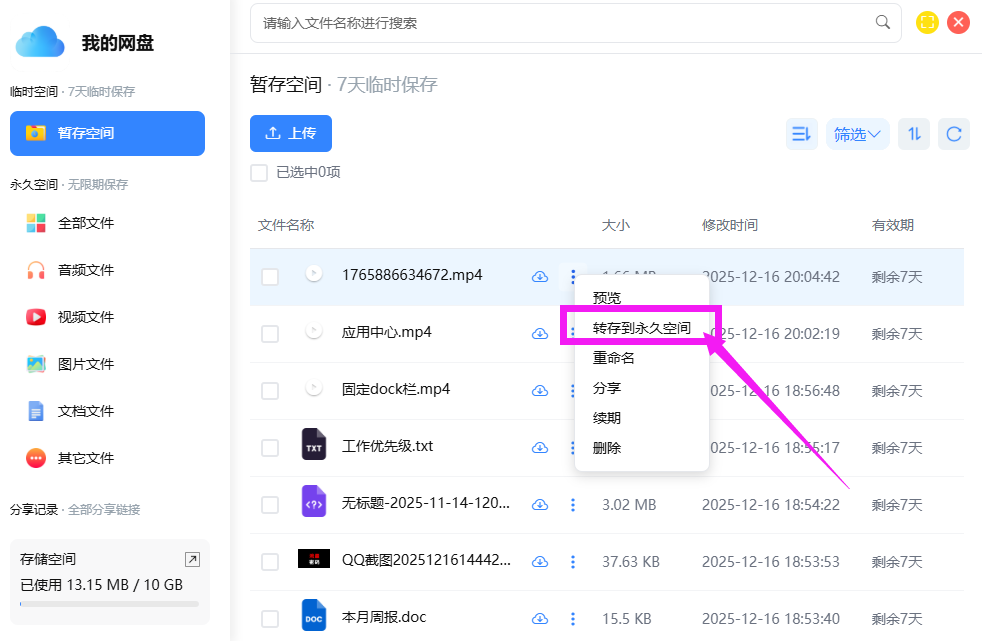Expand the 筛选 filter dropdown

tap(857, 134)
